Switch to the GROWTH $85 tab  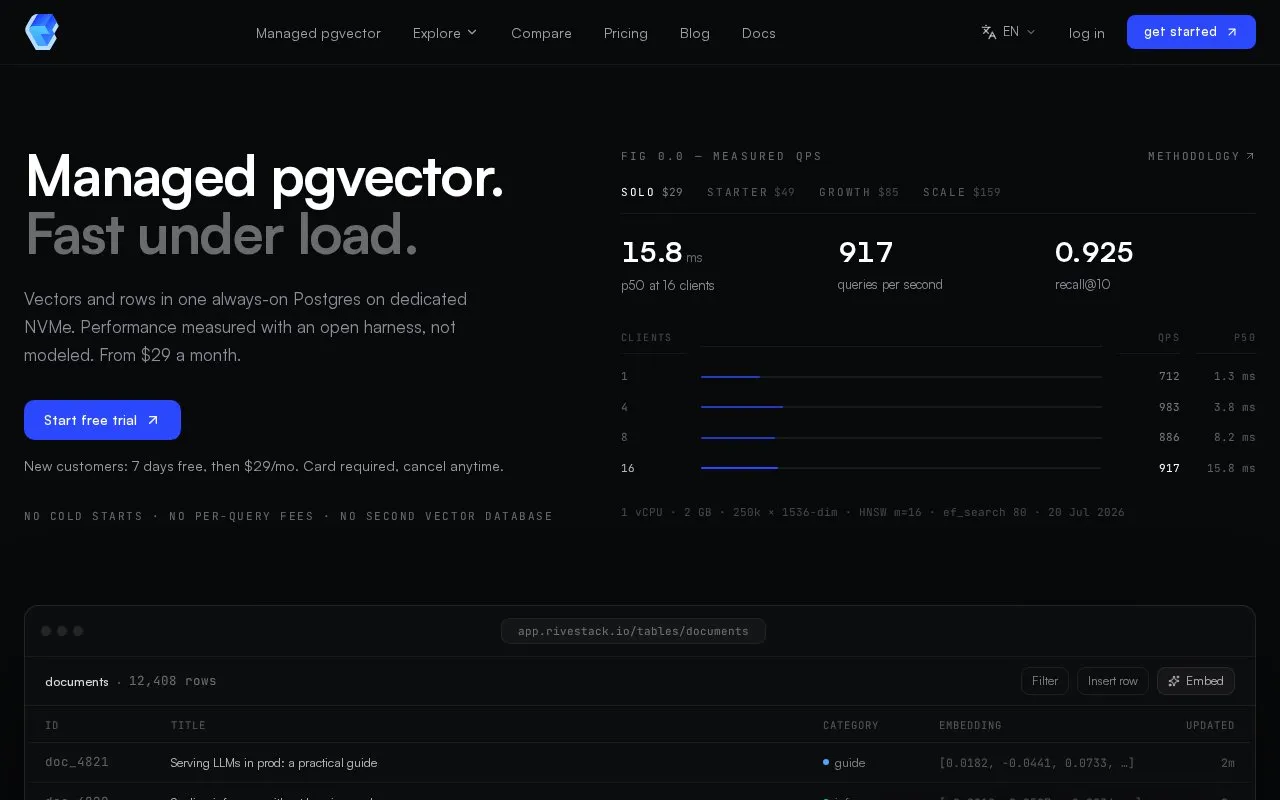[859, 192]
